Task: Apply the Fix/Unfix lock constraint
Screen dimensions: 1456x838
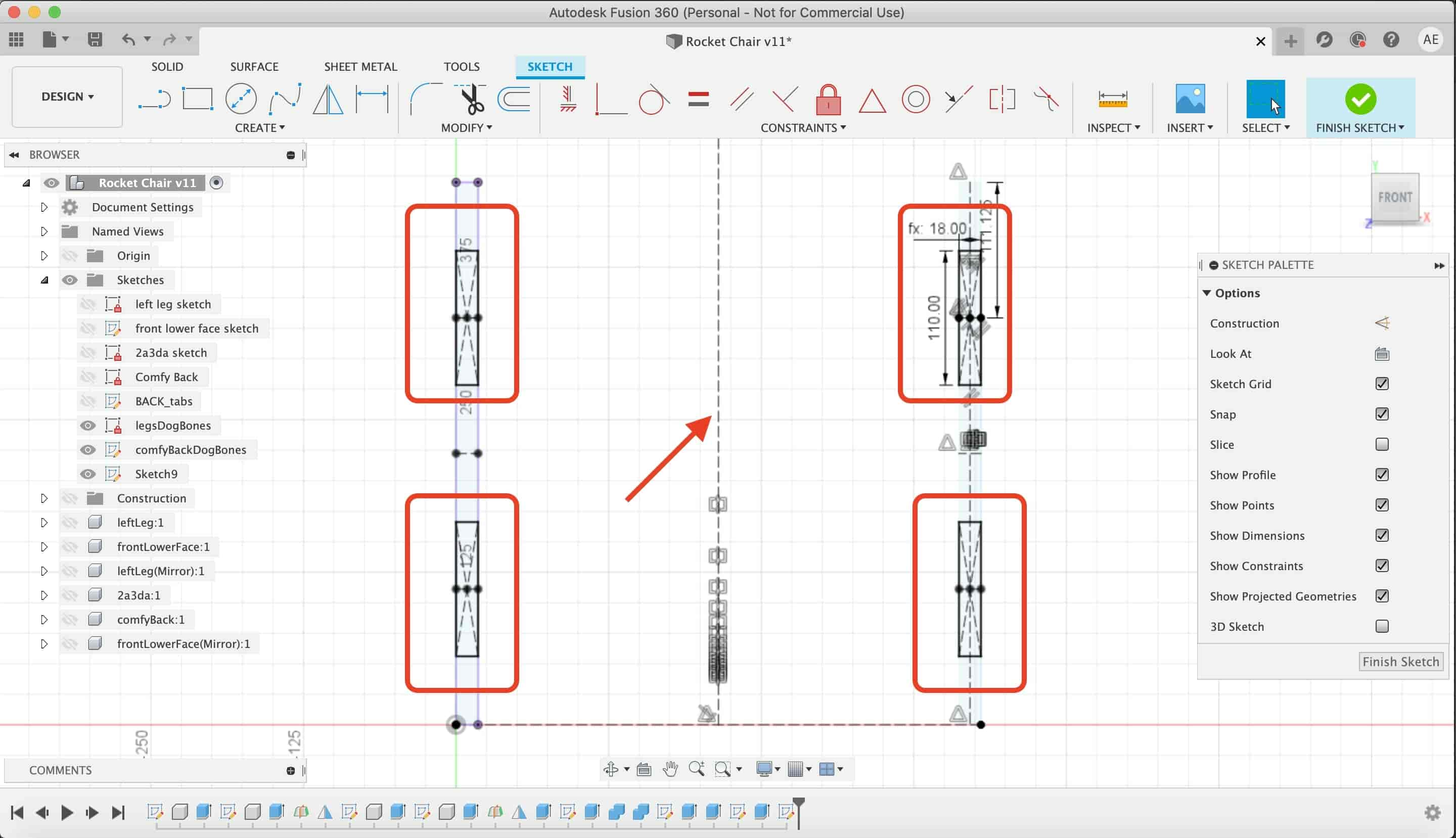Action: tap(829, 99)
